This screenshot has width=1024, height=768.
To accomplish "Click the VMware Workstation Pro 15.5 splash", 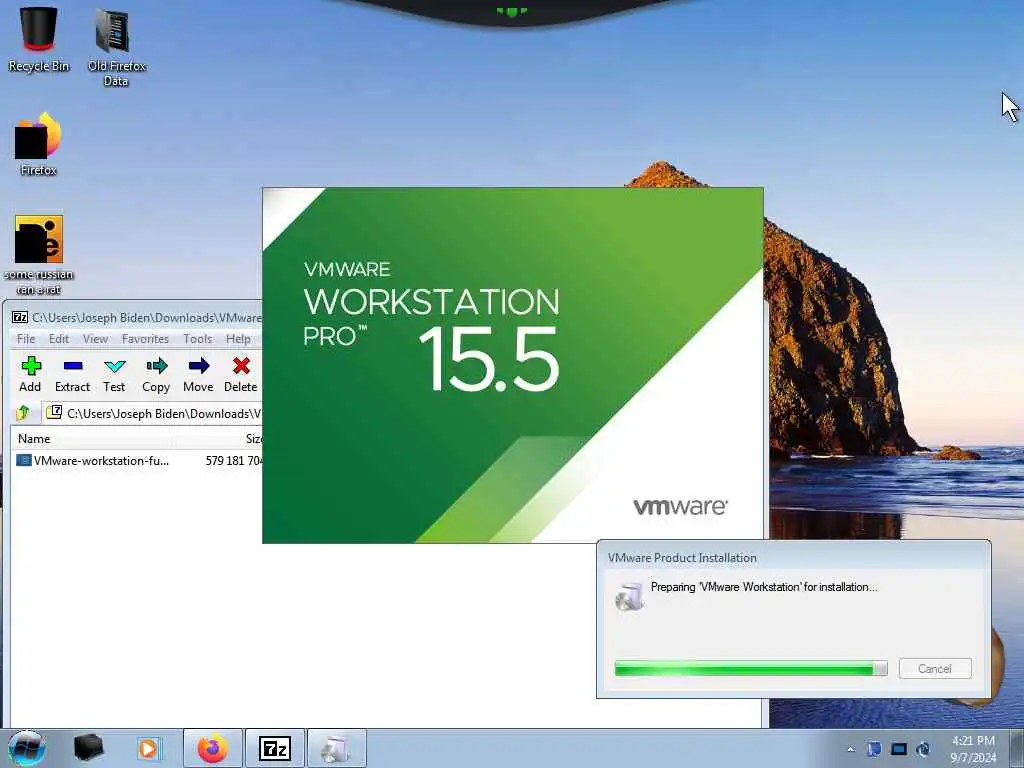I will 512,365.
